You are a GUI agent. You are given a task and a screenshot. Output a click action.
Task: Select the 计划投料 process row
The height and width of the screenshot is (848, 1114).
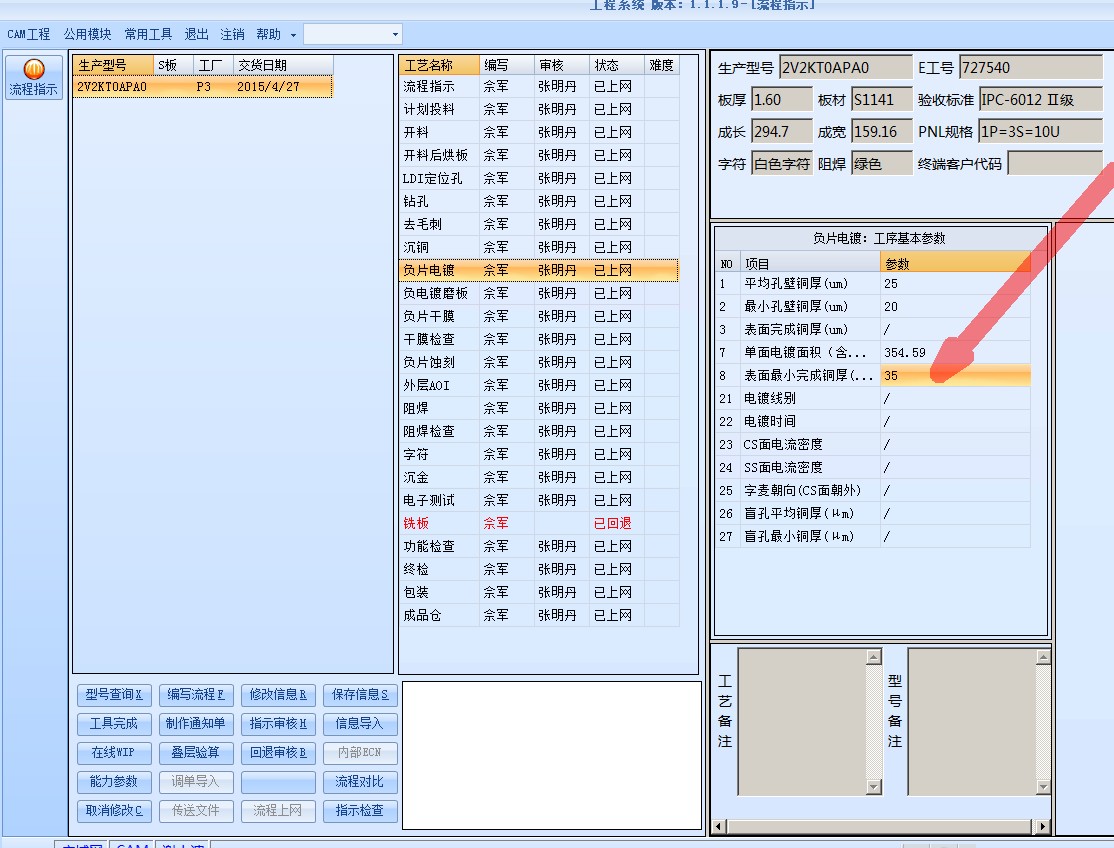[539, 109]
